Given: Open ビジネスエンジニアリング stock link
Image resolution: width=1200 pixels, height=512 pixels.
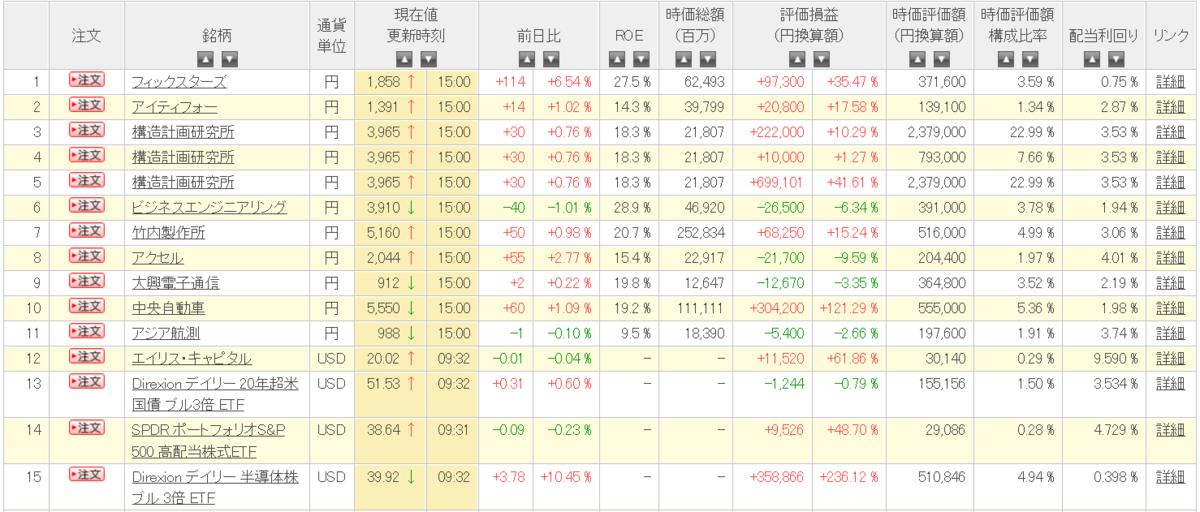Looking at the screenshot, I should point(209,207).
